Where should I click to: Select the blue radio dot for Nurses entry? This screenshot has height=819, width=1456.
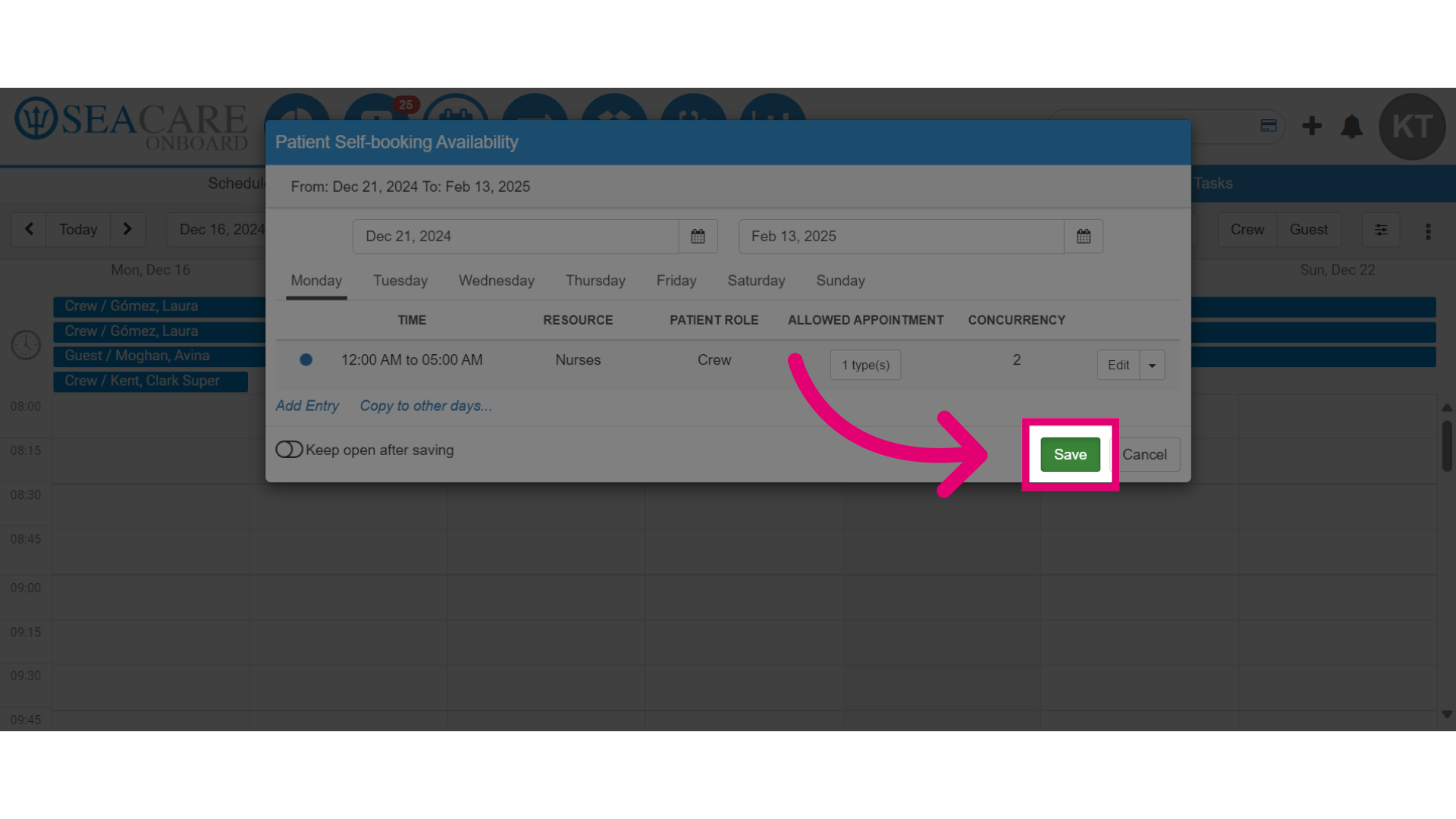306,359
